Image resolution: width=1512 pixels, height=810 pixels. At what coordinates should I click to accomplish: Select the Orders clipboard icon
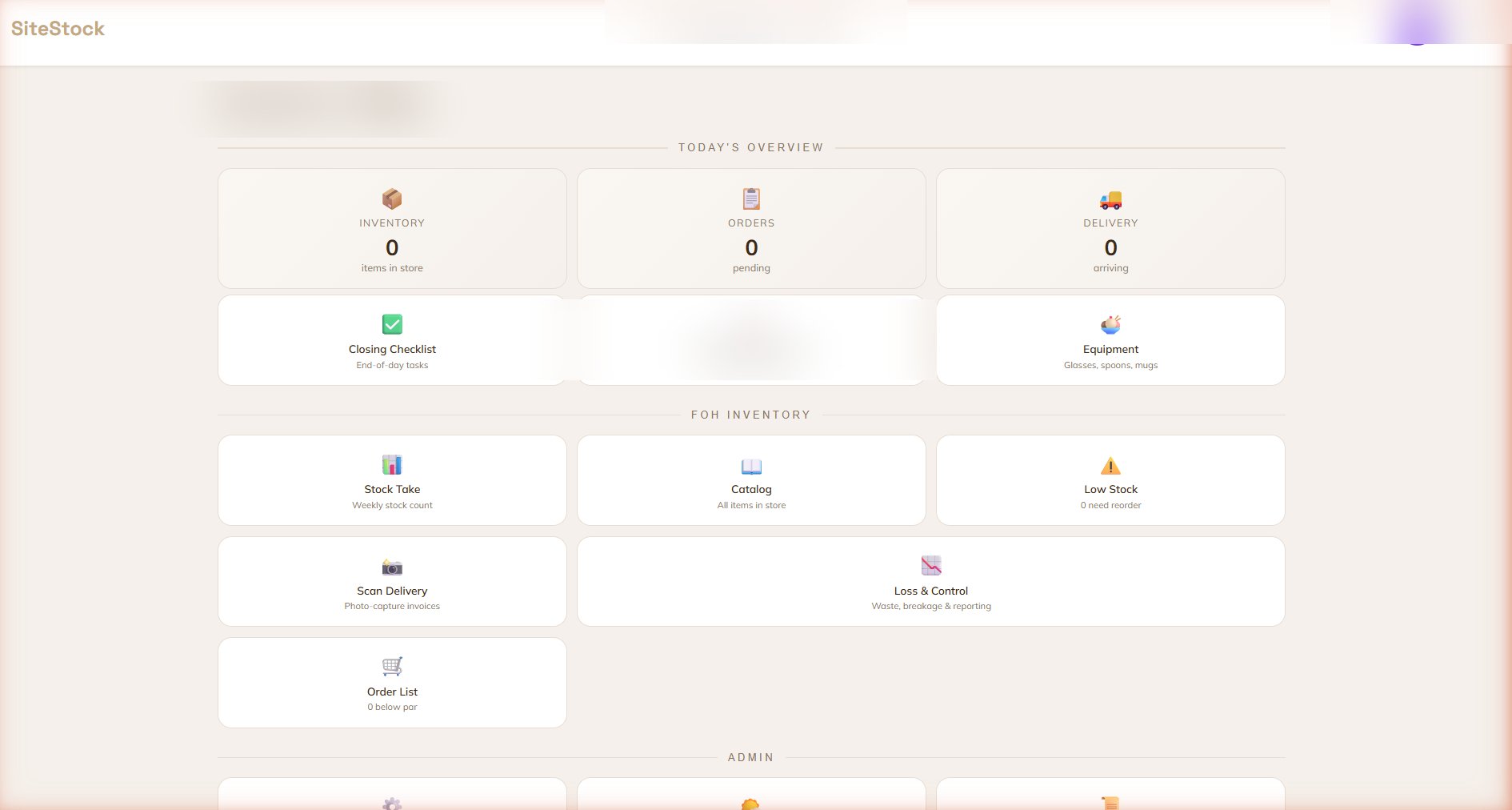pyautogui.click(x=751, y=199)
